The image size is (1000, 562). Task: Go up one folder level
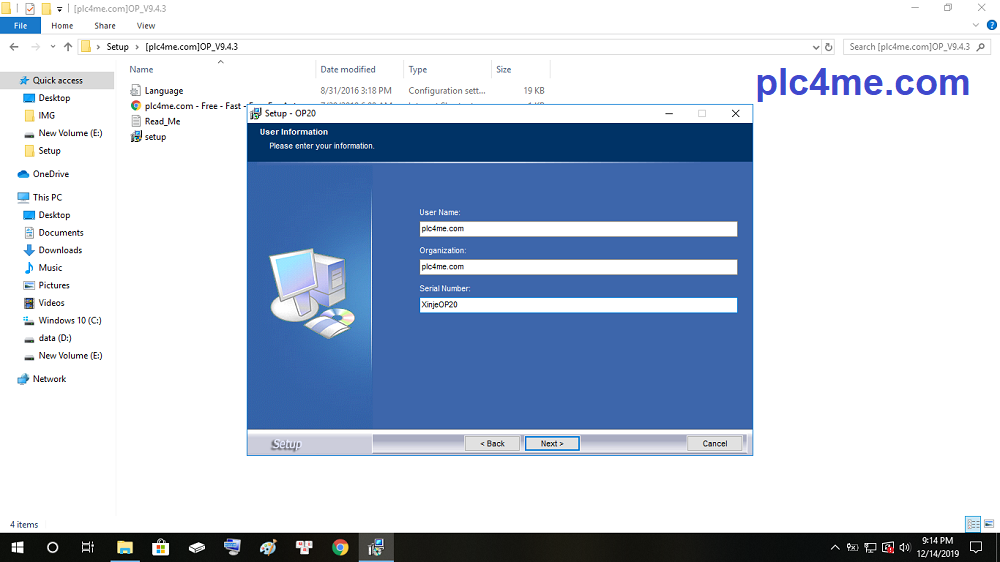[x=68, y=47]
